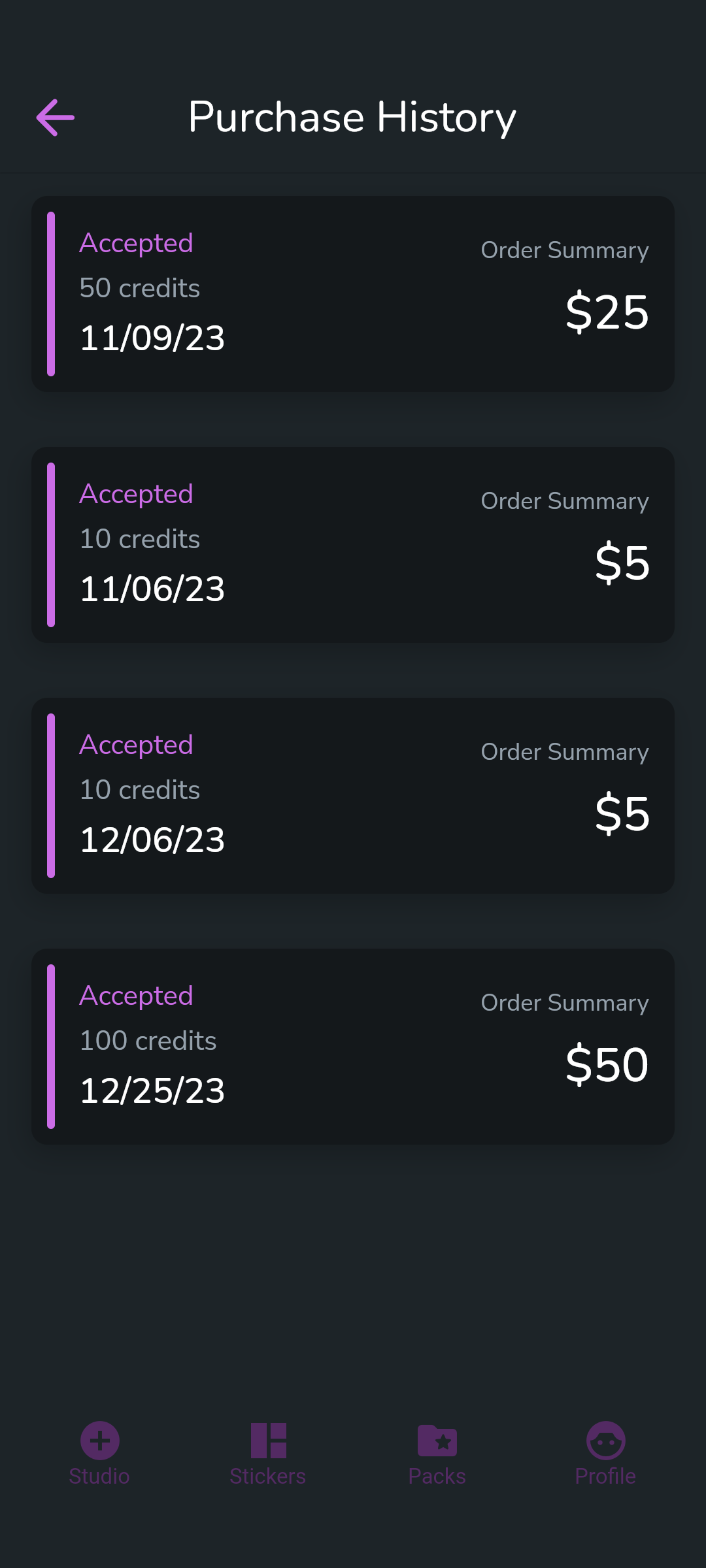Tap the Profile face icon

click(605, 1440)
